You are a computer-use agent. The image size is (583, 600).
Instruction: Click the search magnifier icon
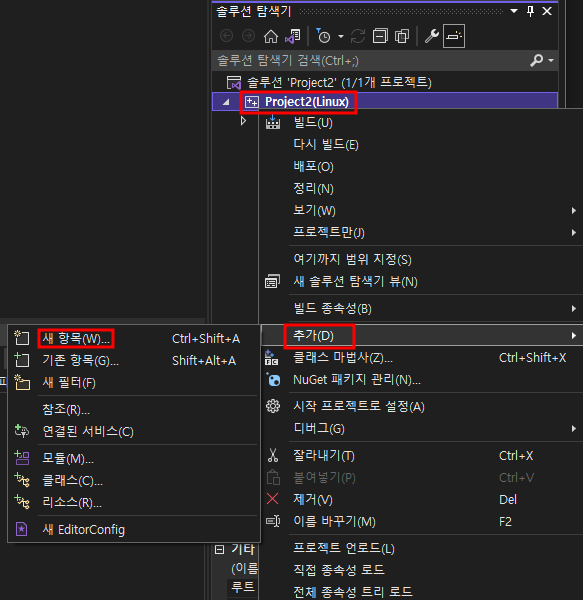coord(536,60)
